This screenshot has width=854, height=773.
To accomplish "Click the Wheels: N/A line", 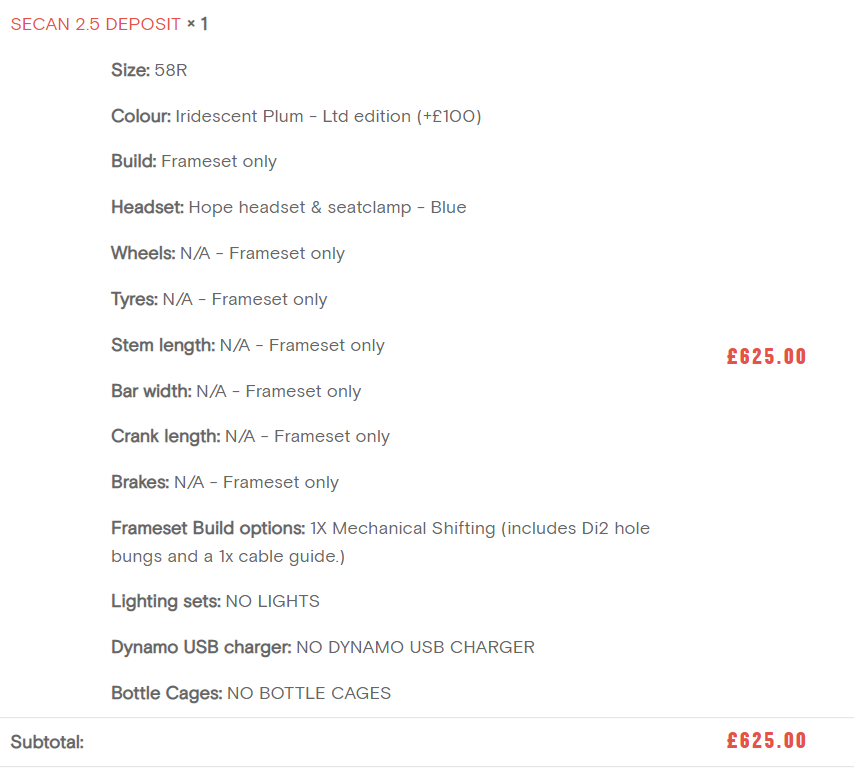I will [x=227, y=254].
